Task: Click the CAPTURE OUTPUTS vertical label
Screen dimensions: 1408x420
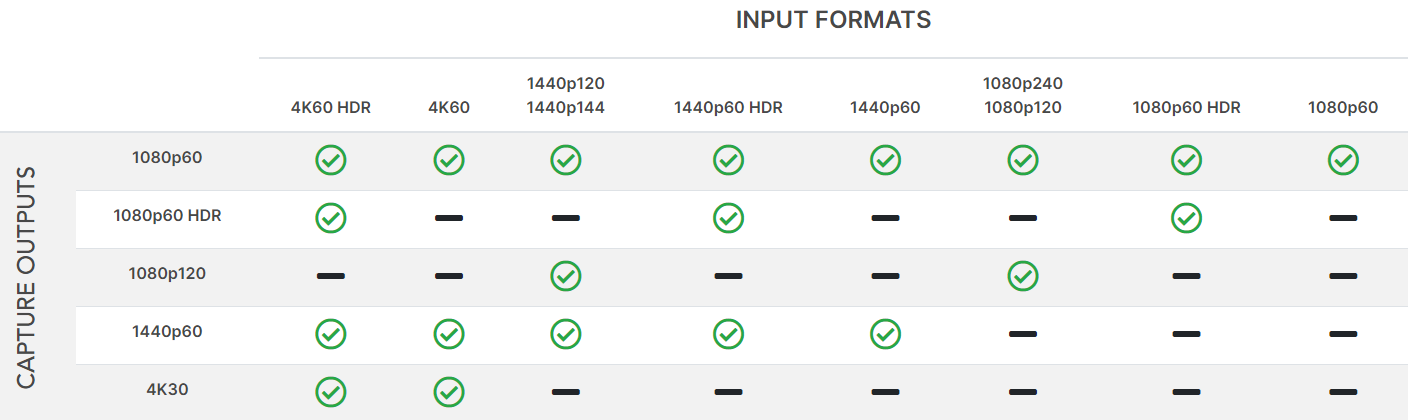Action: click(27, 277)
